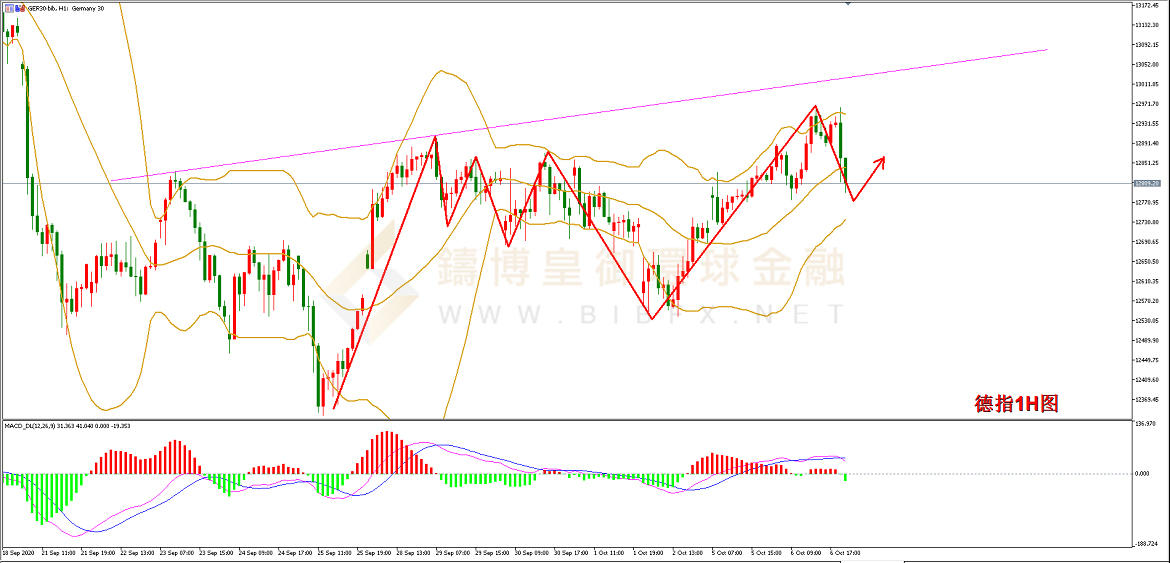Click the 12369.25 price axis label
Image resolution: width=1170 pixels, height=563 pixels.
(x=1148, y=399)
